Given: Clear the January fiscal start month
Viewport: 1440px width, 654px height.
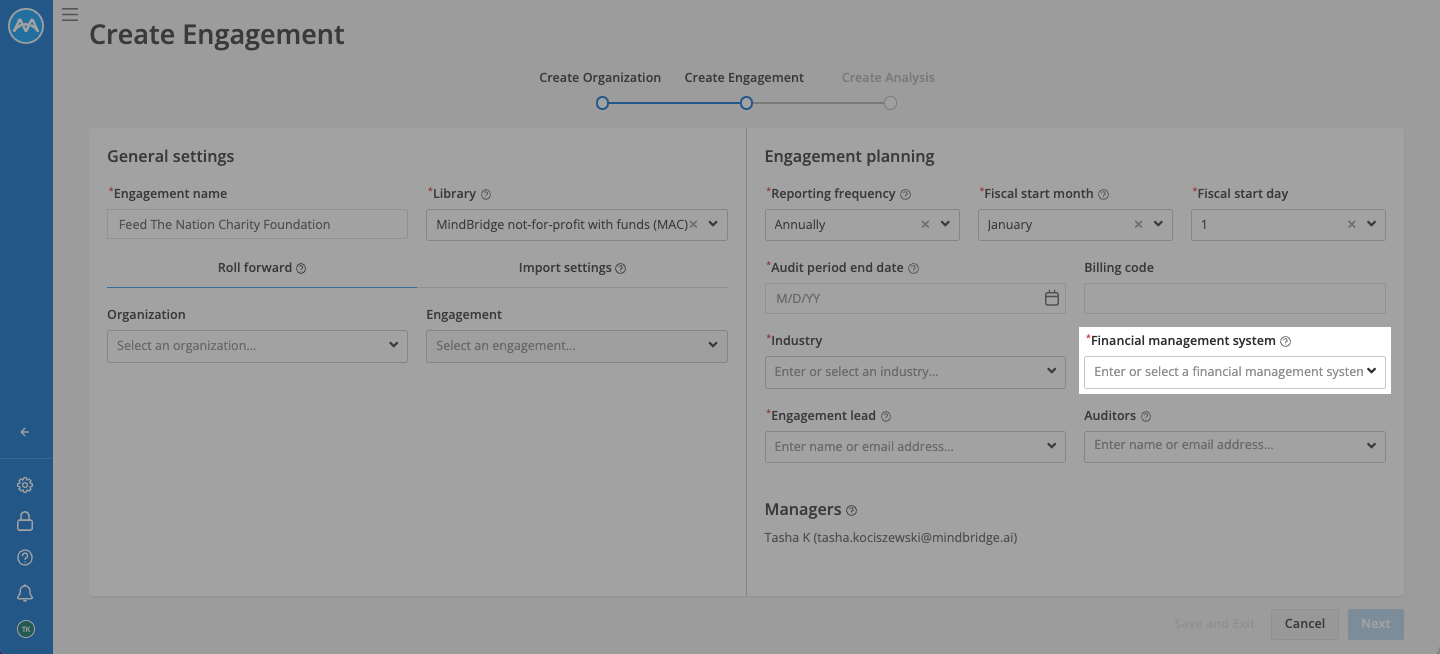Looking at the screenshot, I should (1138, 224).
